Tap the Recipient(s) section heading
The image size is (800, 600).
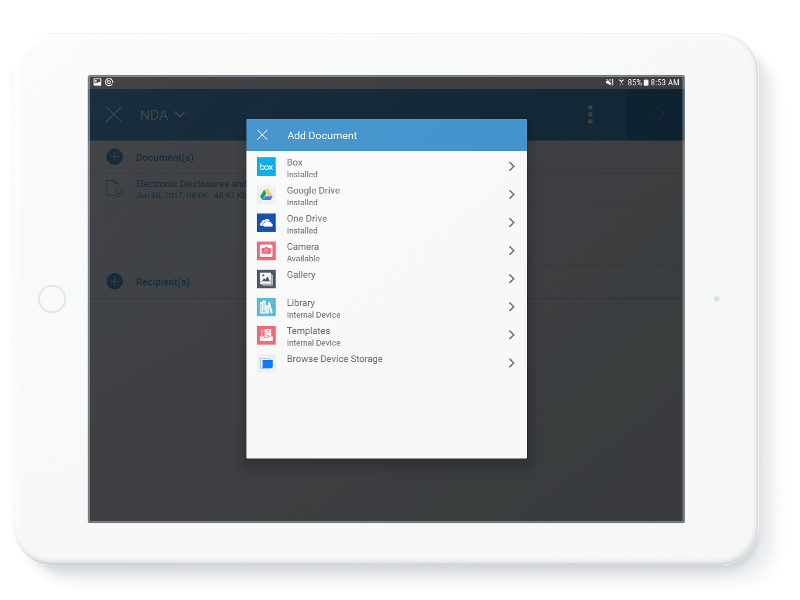[163, 282]
